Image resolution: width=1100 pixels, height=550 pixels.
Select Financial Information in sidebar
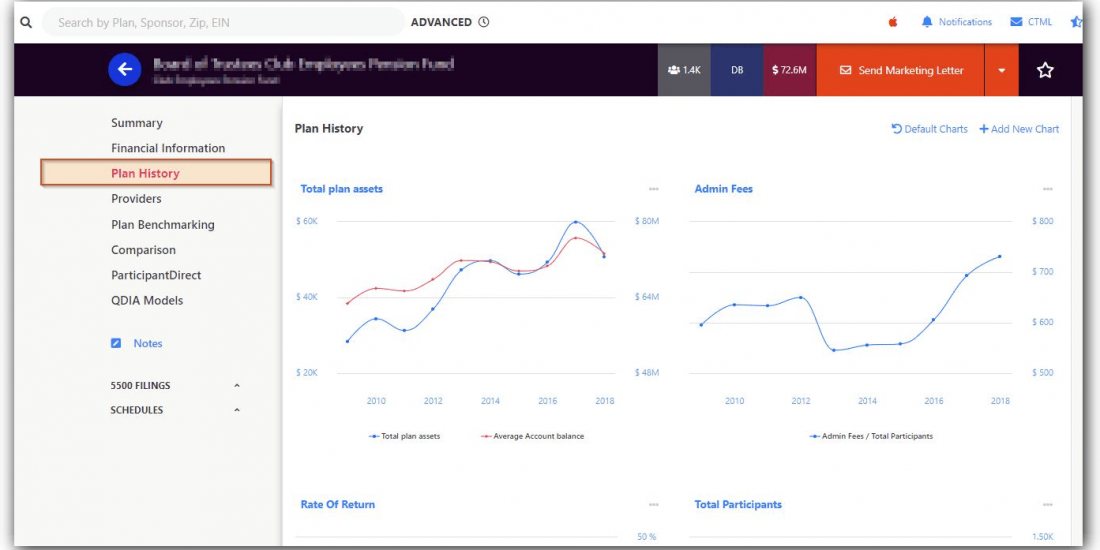(x=168, y=148)
